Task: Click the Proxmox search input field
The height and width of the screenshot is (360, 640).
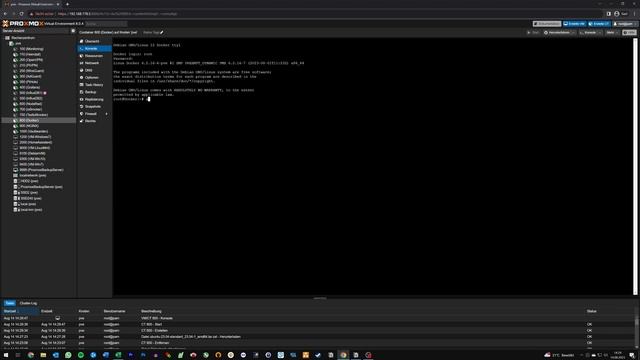Action: [x=106, y=24]
